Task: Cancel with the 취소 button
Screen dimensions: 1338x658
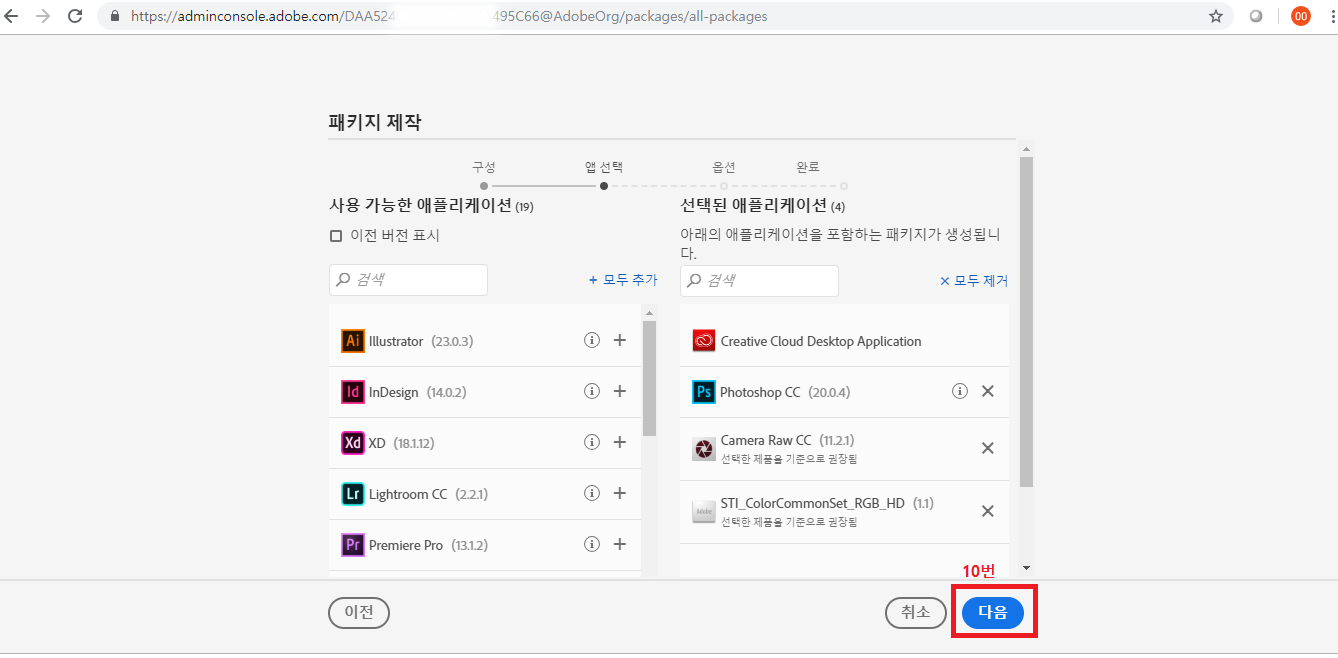Action: coord(916,613)
